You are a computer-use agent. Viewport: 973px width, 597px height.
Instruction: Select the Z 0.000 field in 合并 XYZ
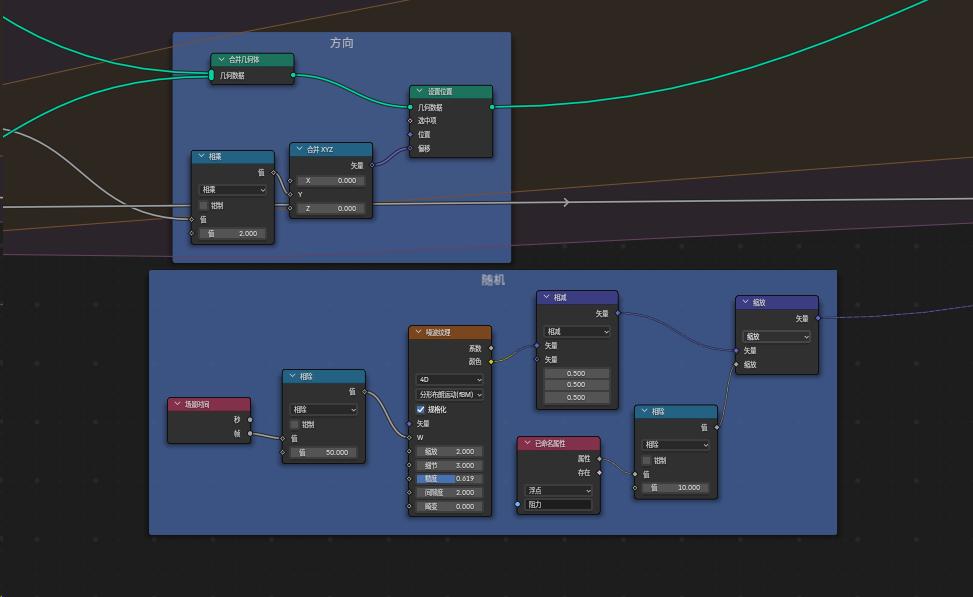[331, 209]
